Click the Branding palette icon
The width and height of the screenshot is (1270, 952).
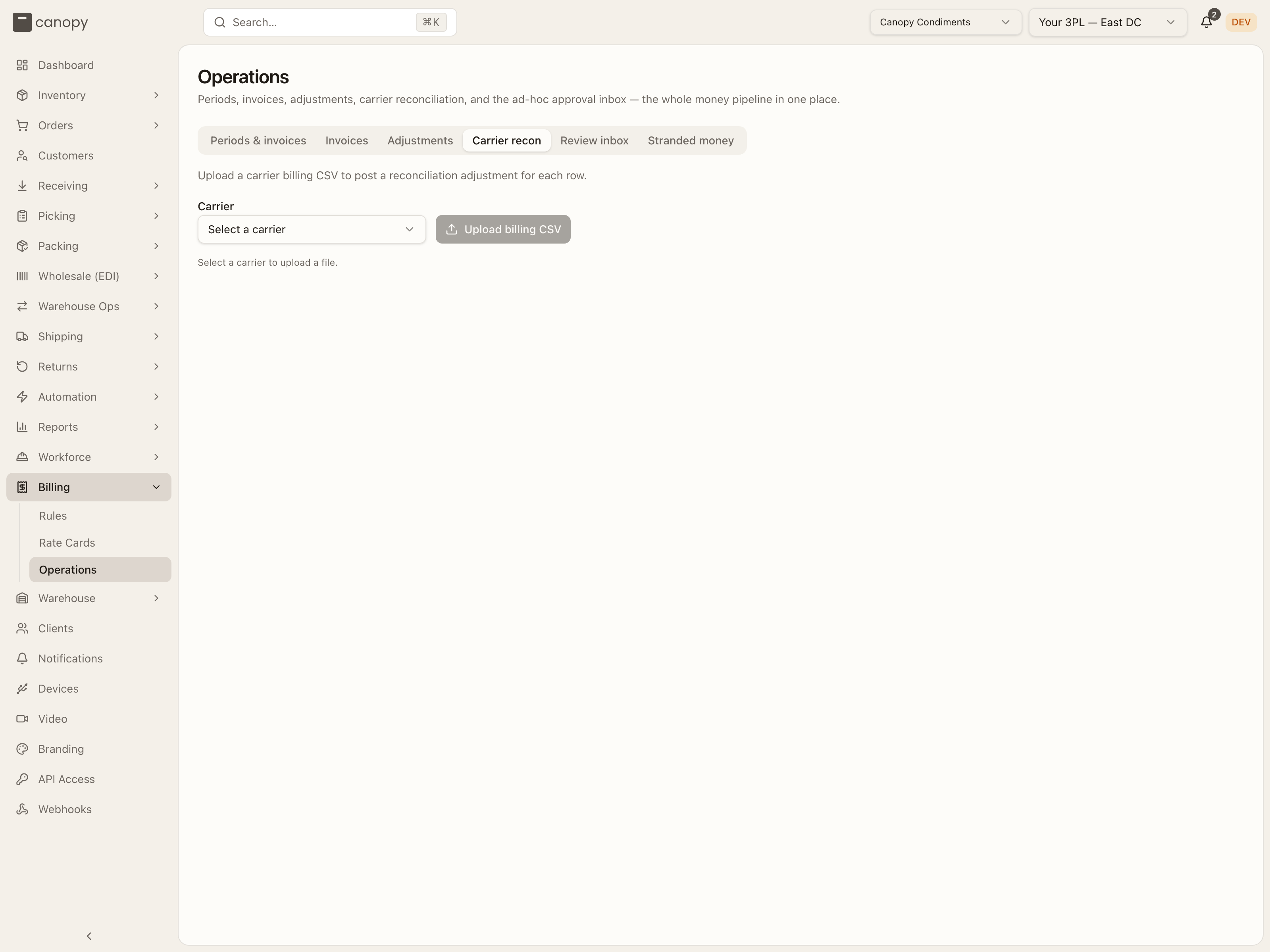[22, 749]
